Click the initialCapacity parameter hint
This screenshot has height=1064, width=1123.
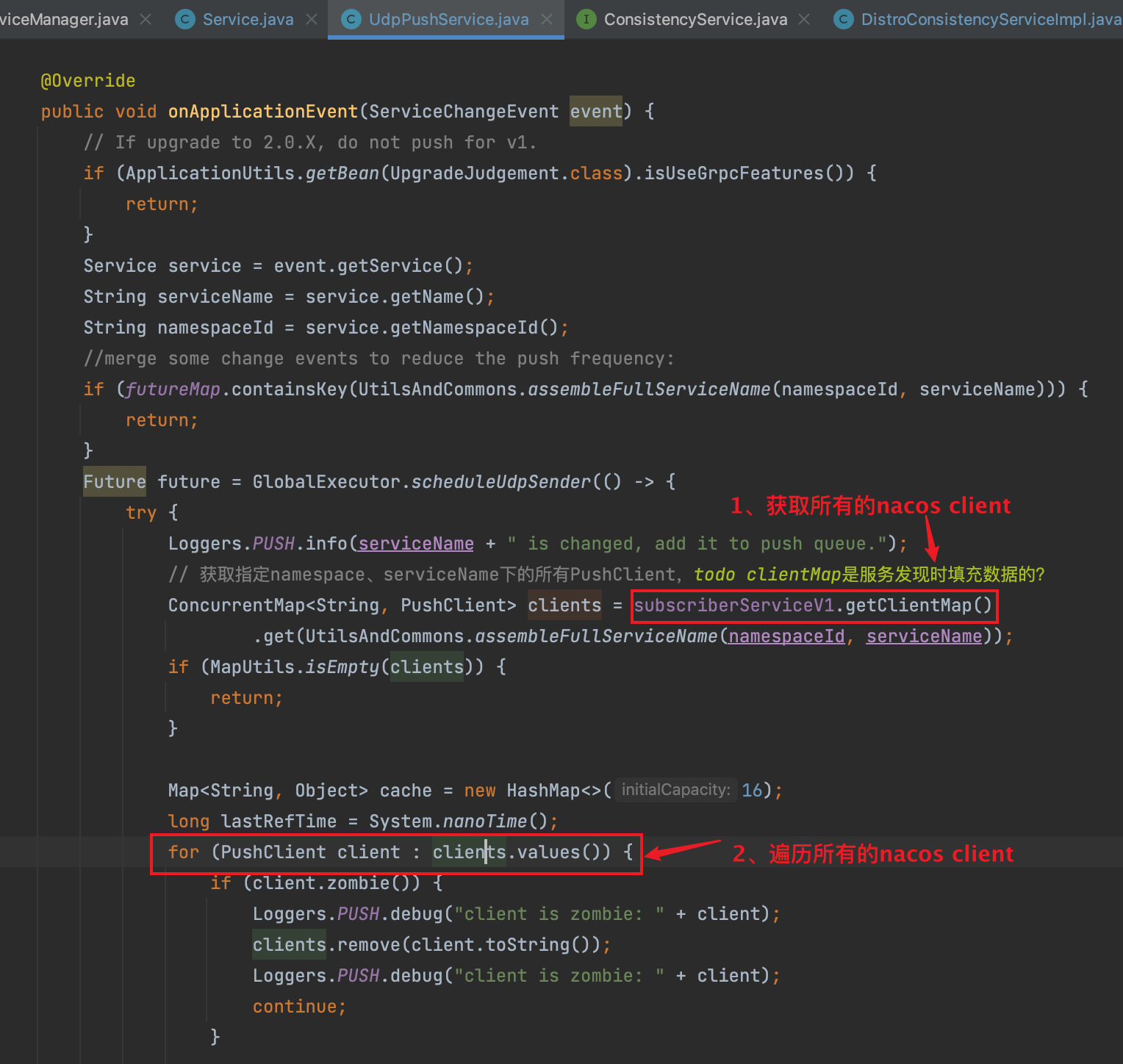[676, 789]
